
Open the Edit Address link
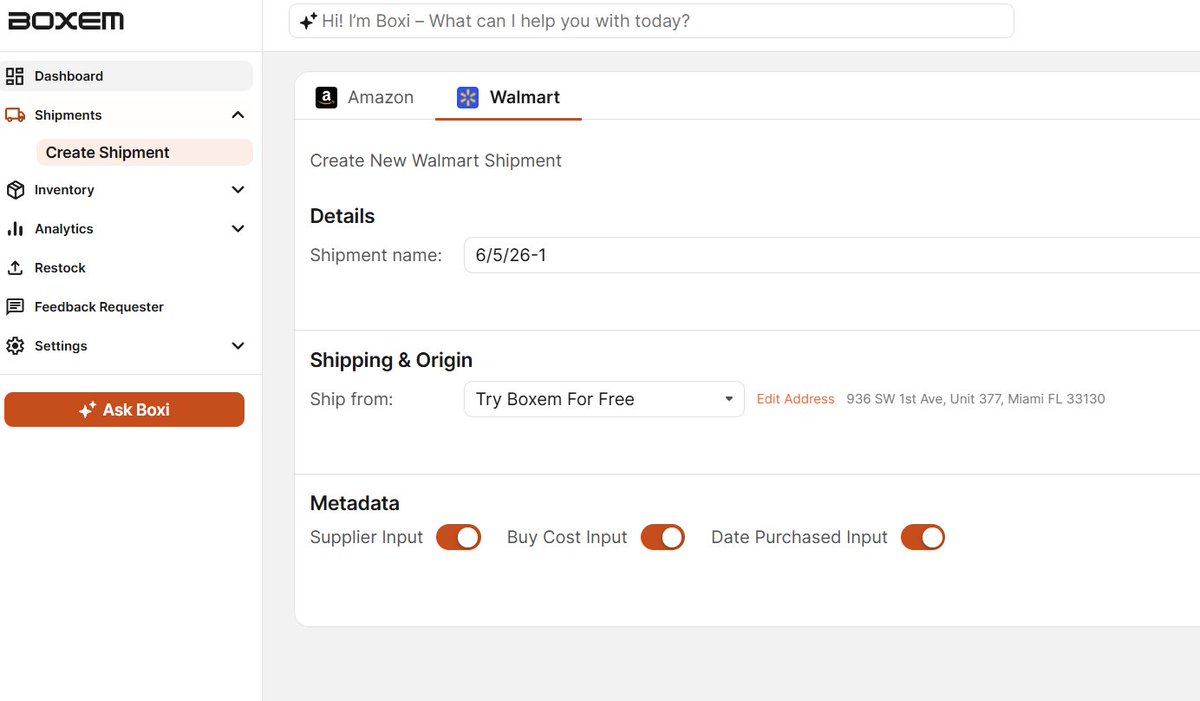[795, 399]
